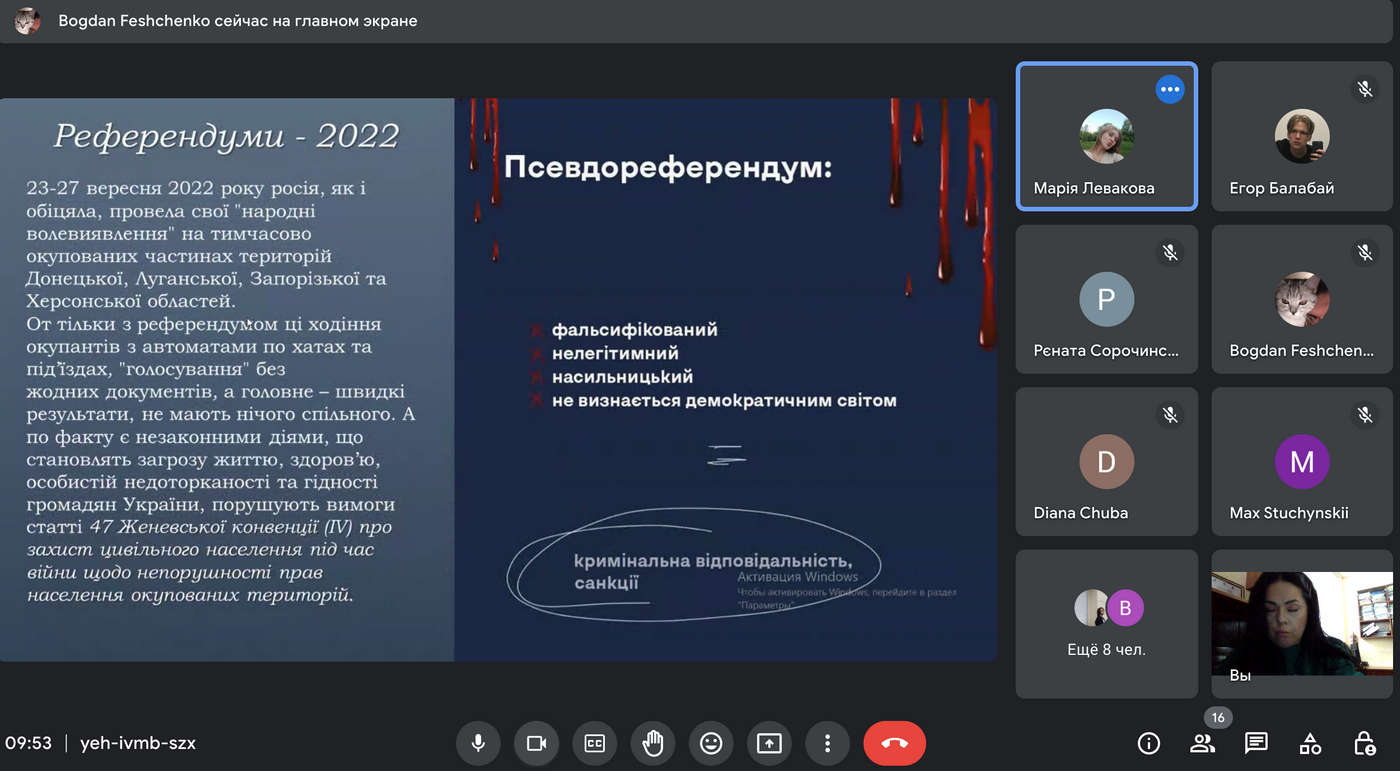Select Diana Chuba participant tile

[1106, 462]
